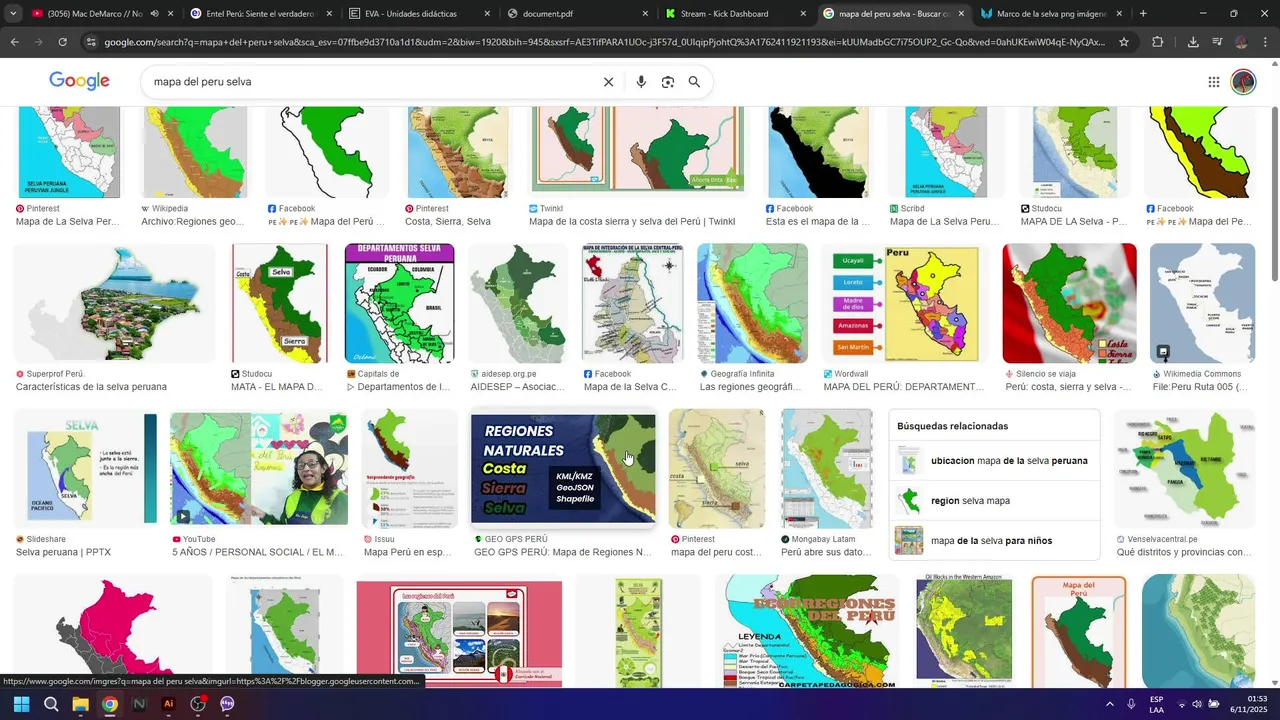Screen dimensions: 1280x720
Task: Open Adobe Illustrator from the taskbar
Action: 168,704
